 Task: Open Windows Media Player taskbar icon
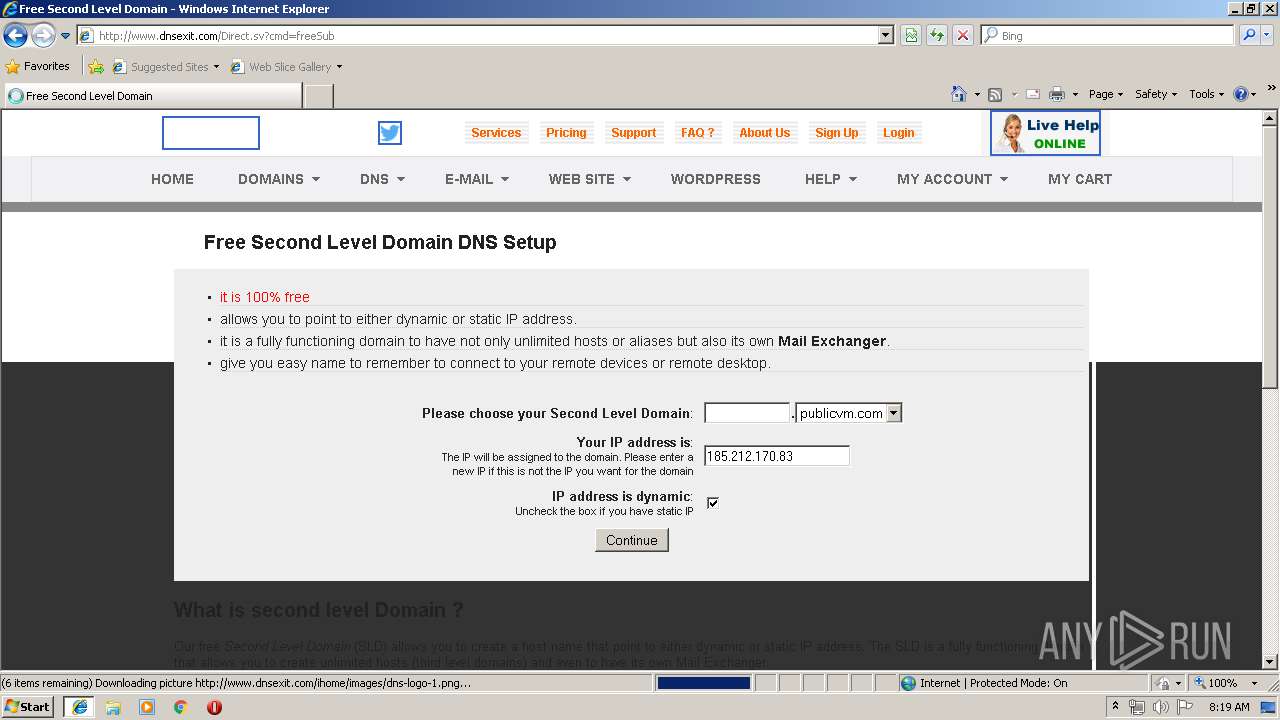point(147,707)
